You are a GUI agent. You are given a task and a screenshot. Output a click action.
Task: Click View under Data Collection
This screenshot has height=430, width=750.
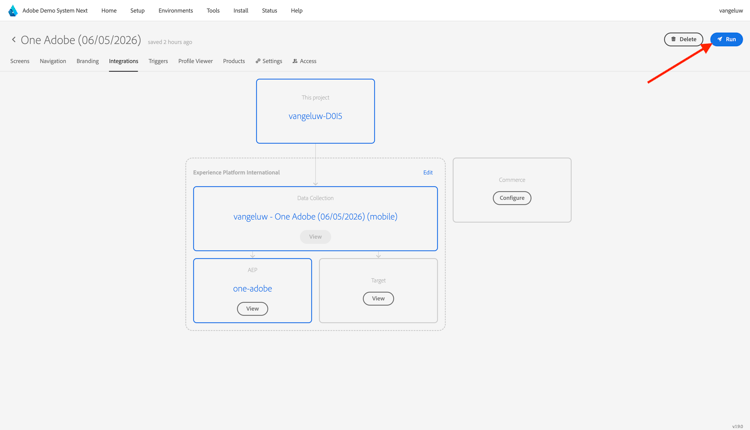315,237
